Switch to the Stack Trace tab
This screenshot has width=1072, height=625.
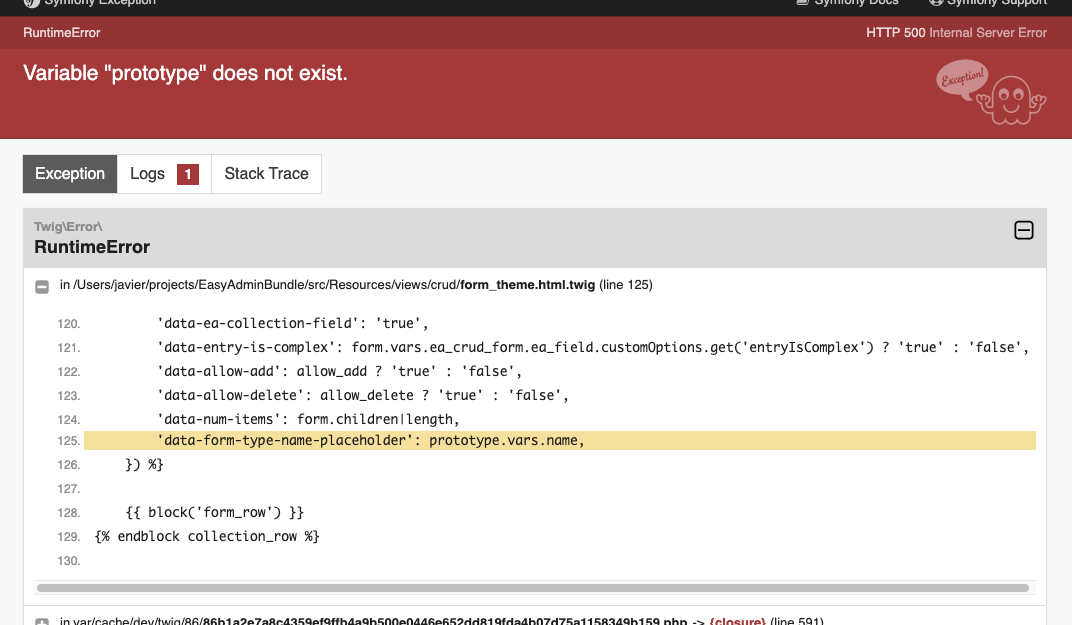pos(266,173)
